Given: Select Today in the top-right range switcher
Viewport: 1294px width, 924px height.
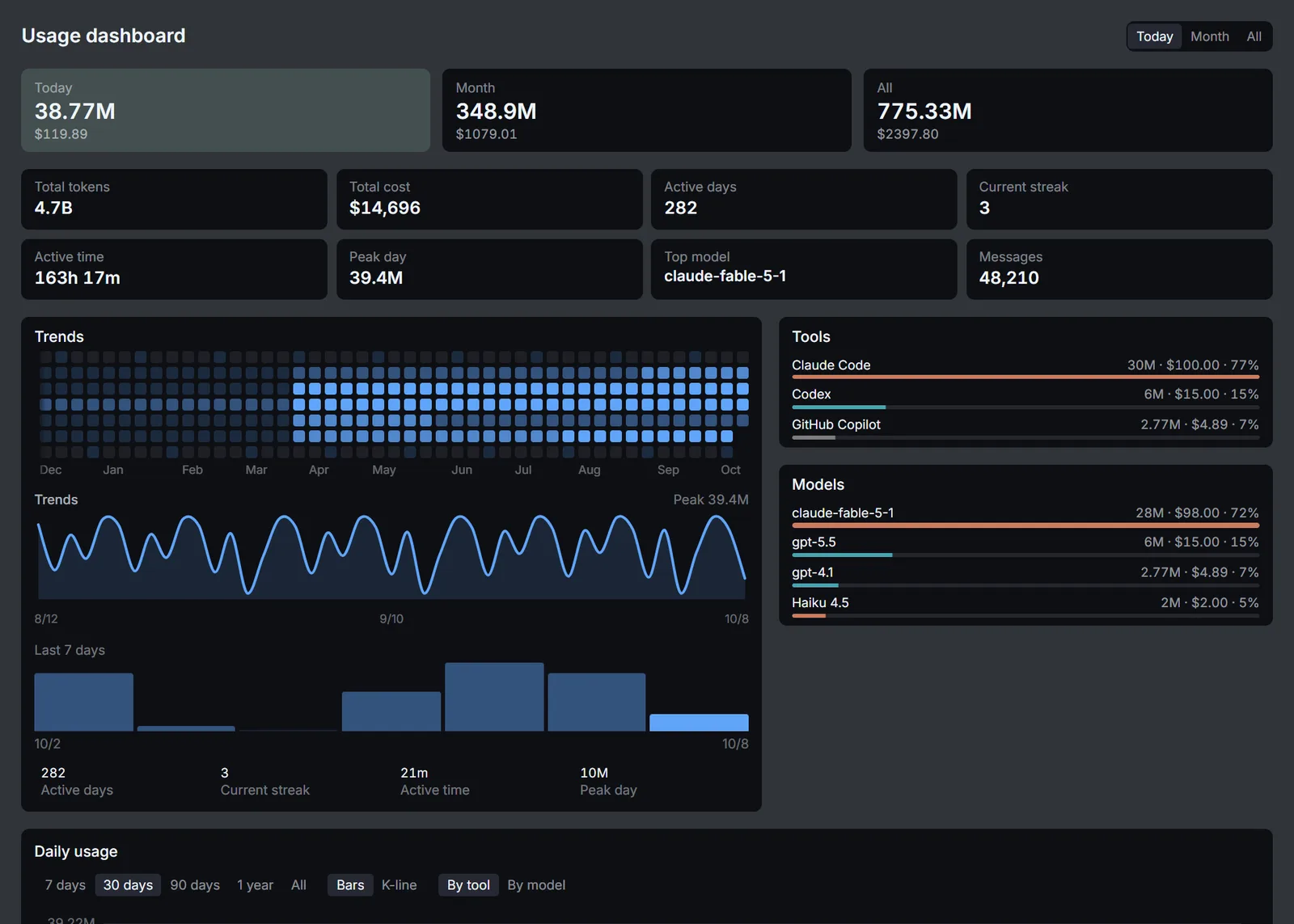Looking at the screenshot, I should pos(1154,36).
